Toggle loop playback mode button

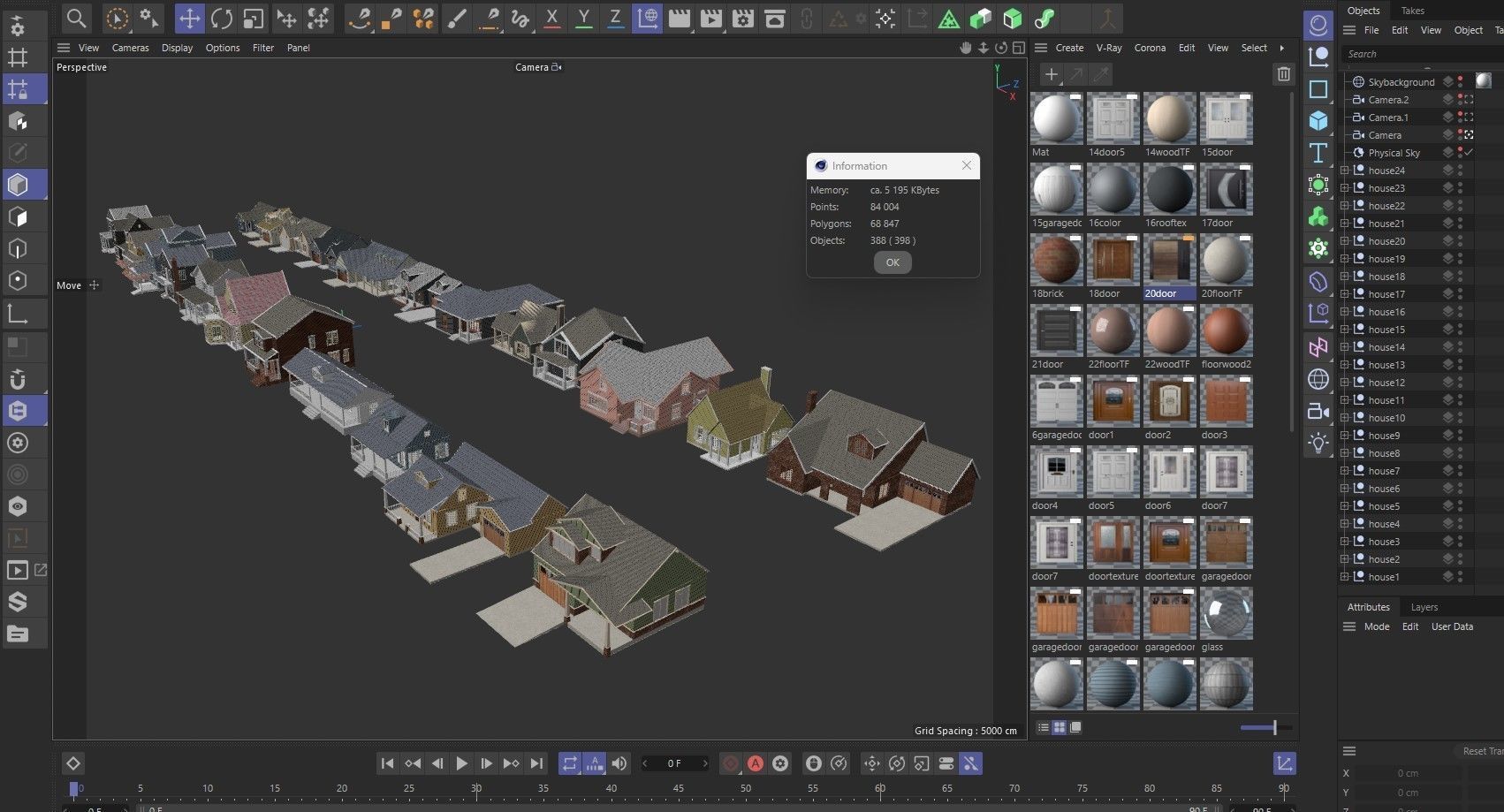coord(570,763)
